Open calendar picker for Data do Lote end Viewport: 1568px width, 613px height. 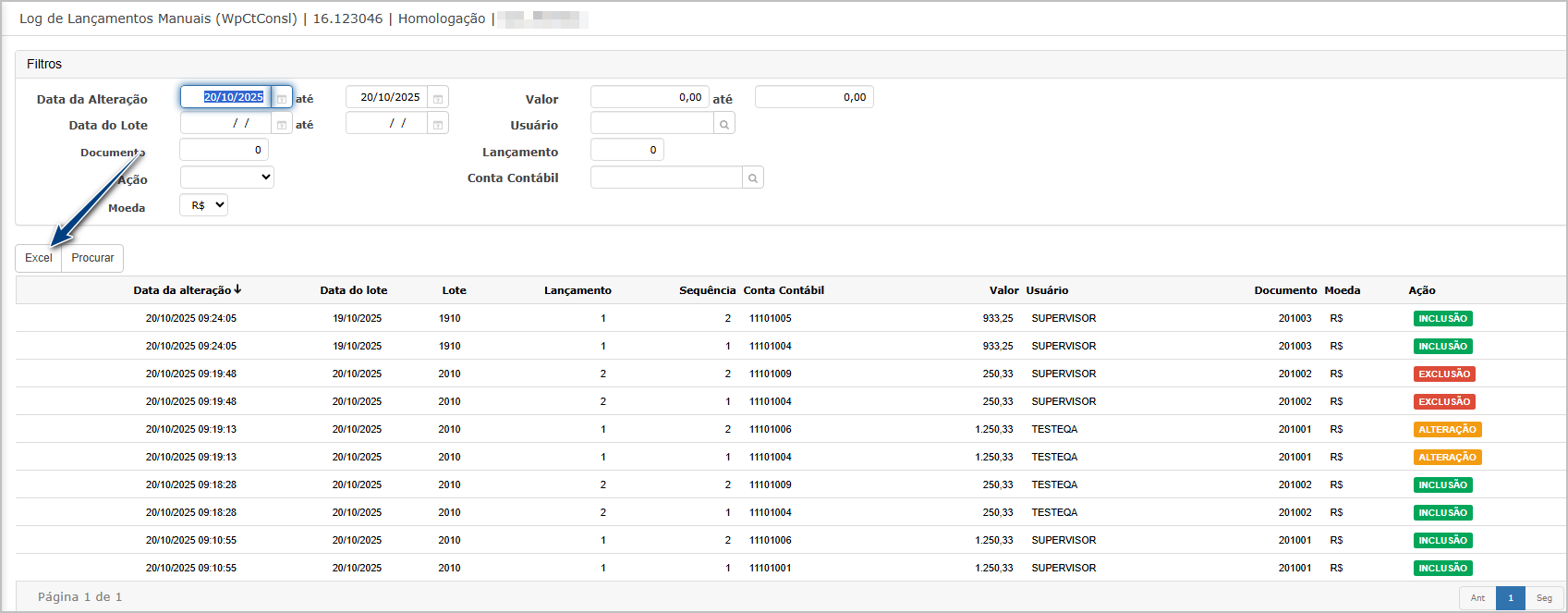(438, 124)
